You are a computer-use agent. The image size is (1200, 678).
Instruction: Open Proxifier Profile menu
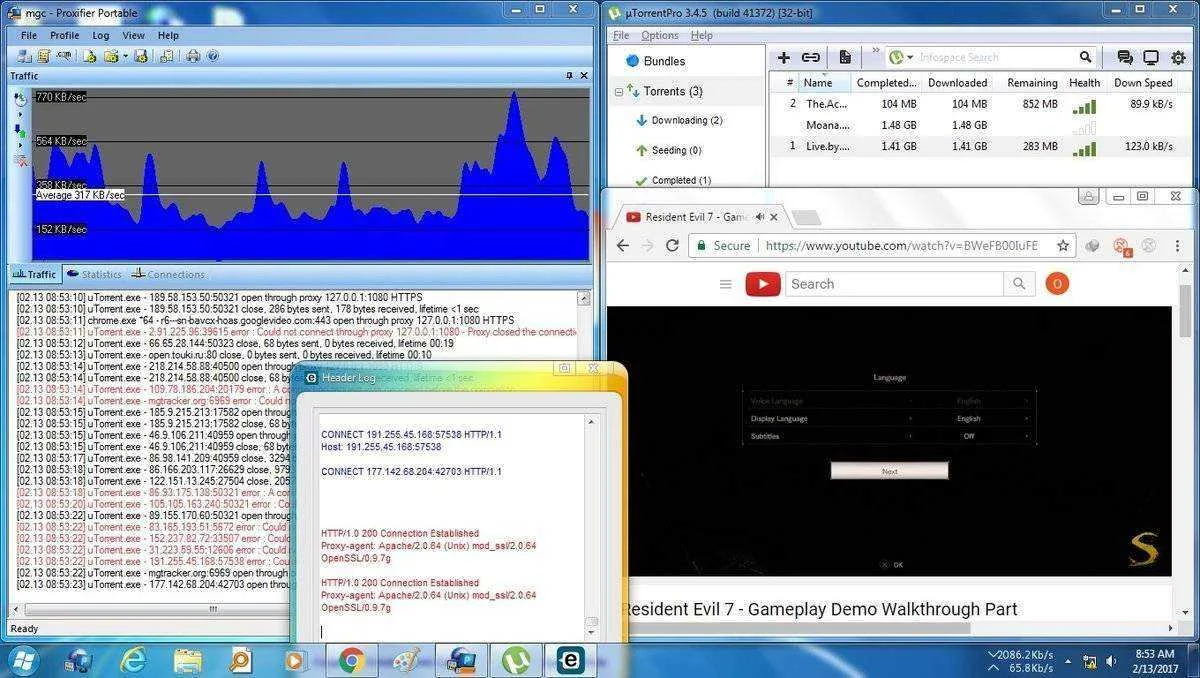pyautogui.click(x=65, y=35)
